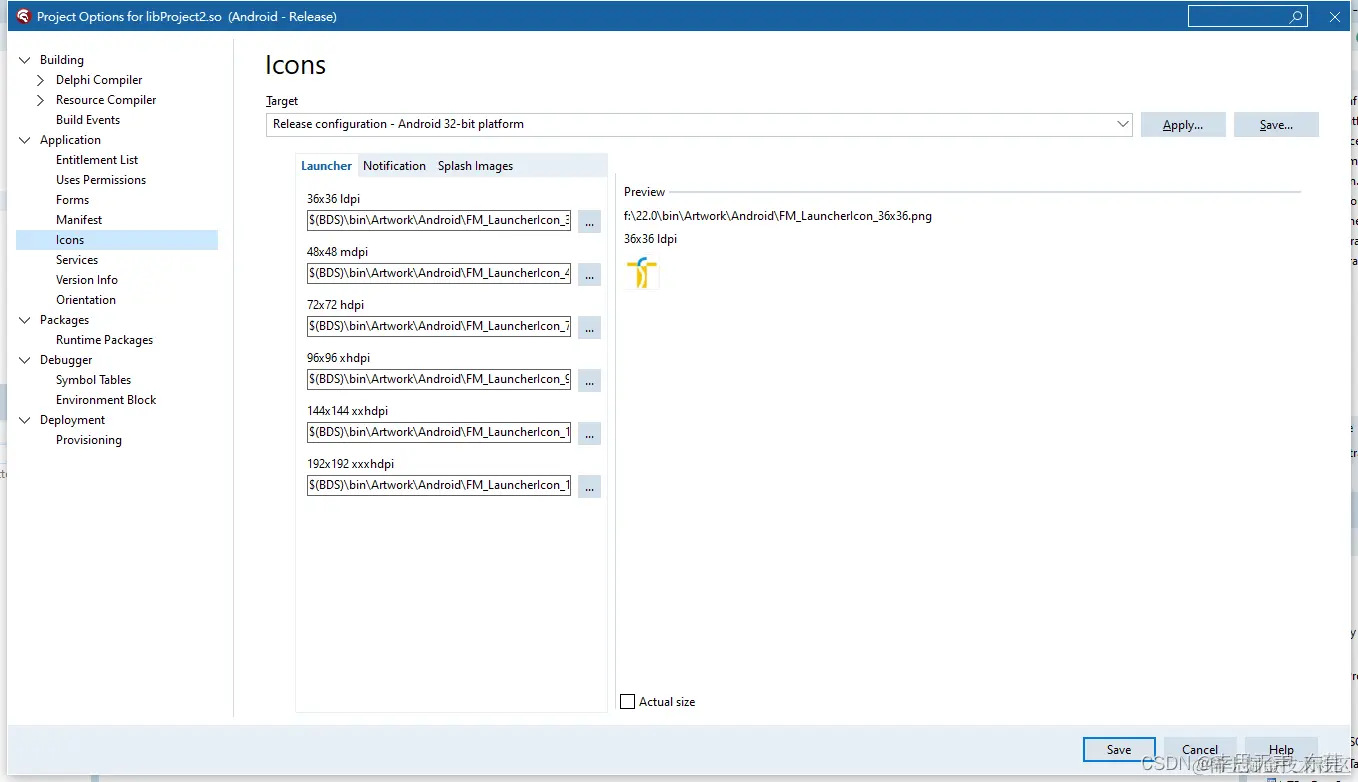This screenshot has height=782, width=1358.
Task: Select Orientation in the tree
Action: pyautogui.click(x=86, y=300)
